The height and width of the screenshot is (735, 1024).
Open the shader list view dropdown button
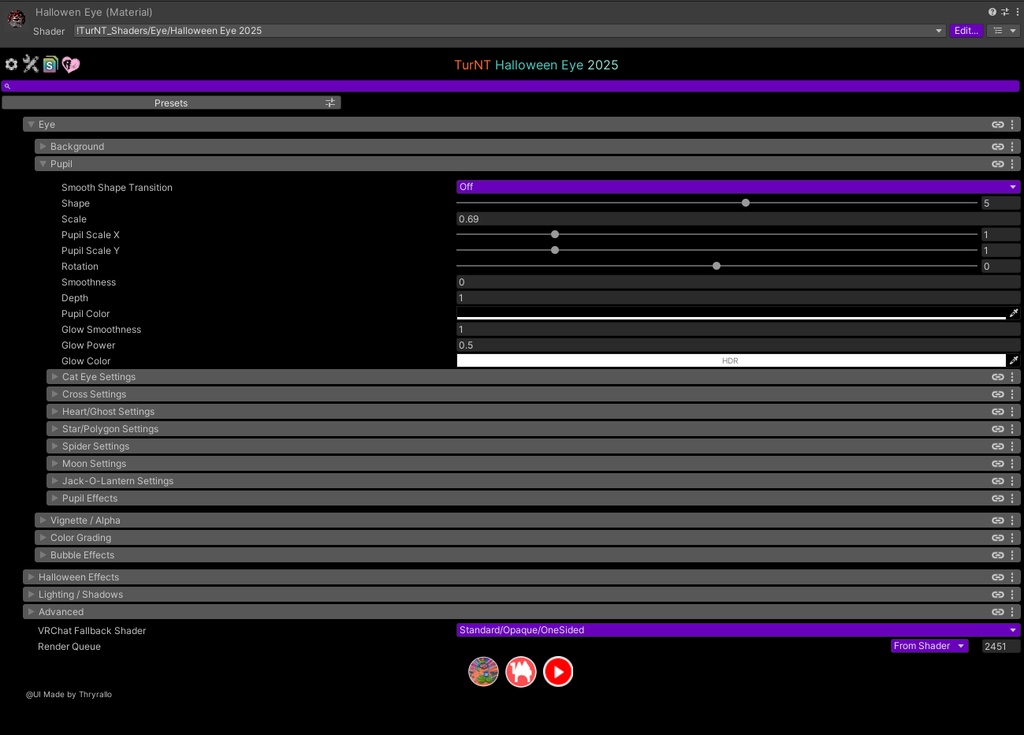pyautogui.click(x=1004, y=31)
